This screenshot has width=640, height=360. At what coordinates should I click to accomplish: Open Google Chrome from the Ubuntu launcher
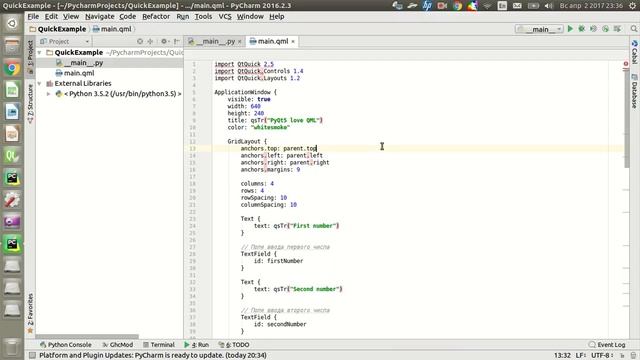coord(12,68)
